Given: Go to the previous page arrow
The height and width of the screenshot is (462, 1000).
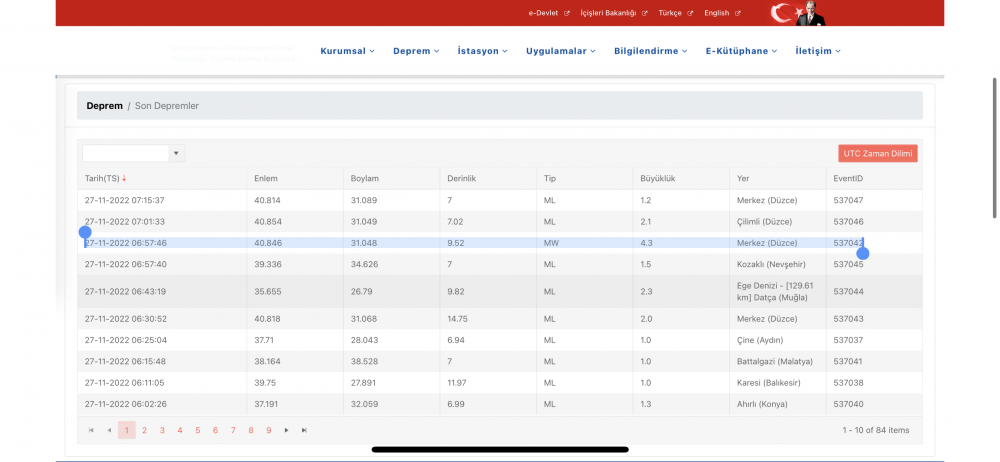Looking at the screenshot, I should coord(109,430).
